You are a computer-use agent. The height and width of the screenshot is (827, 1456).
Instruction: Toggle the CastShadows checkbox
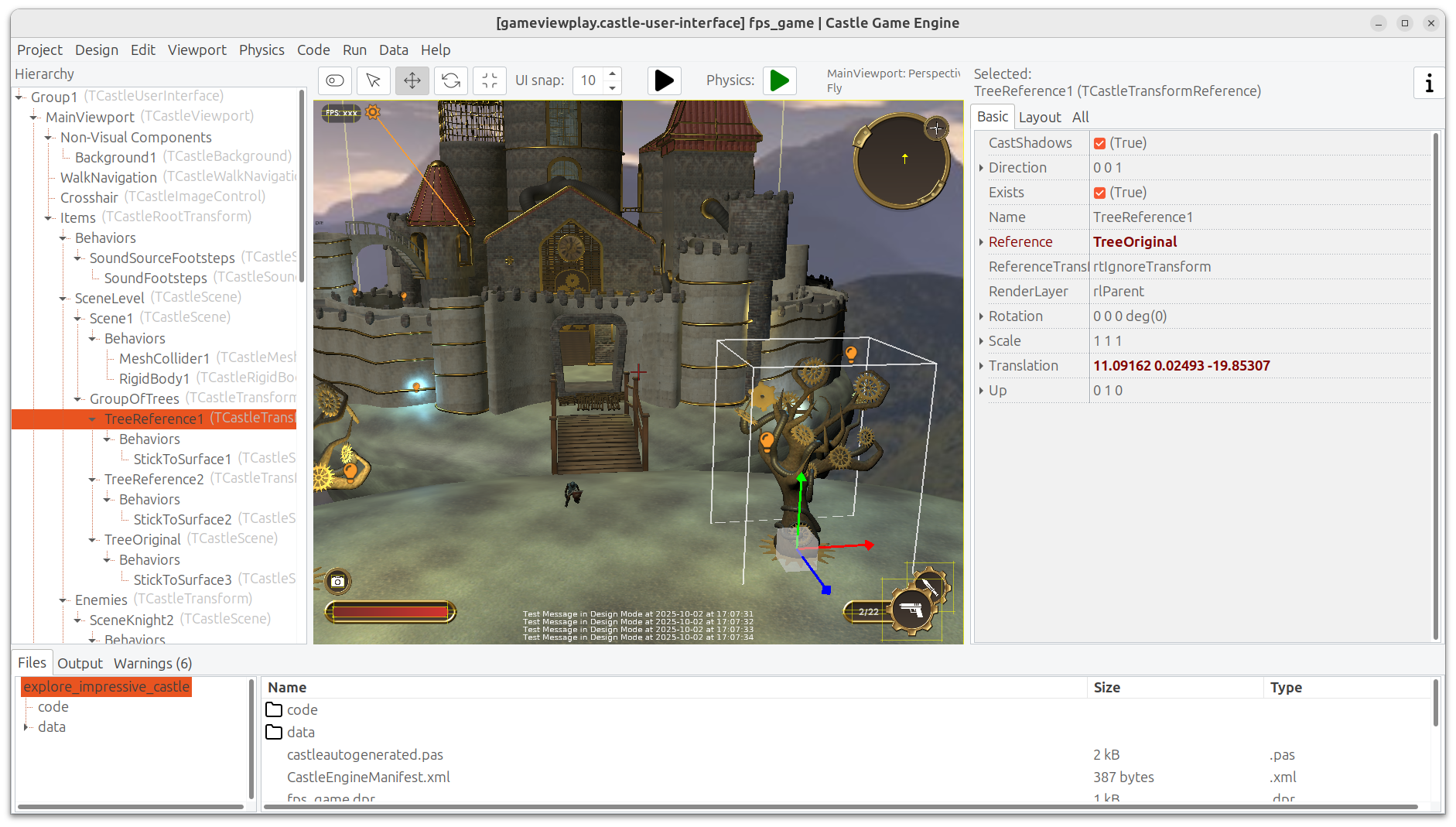(1099, 143)
